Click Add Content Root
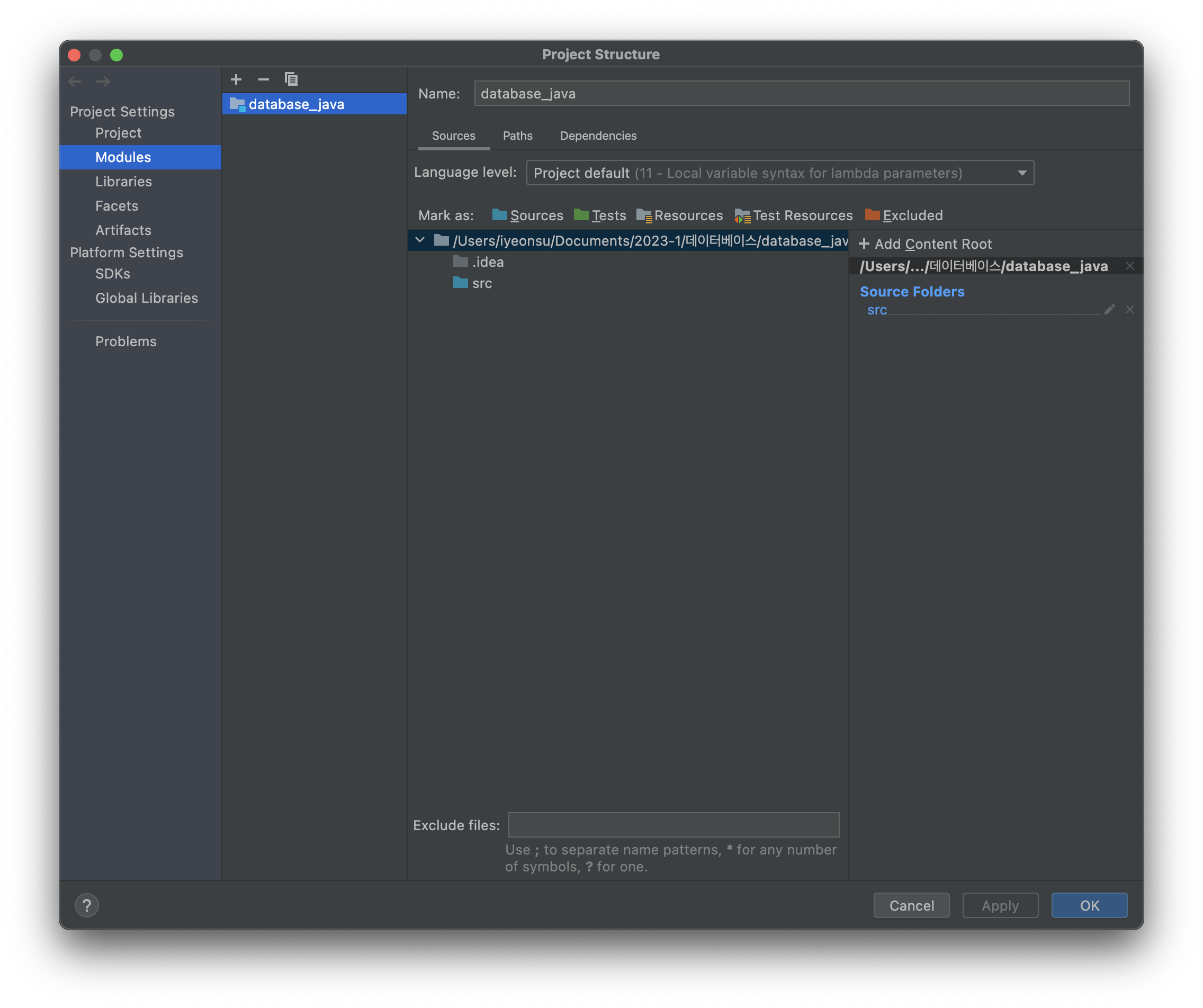 [925, 244]
